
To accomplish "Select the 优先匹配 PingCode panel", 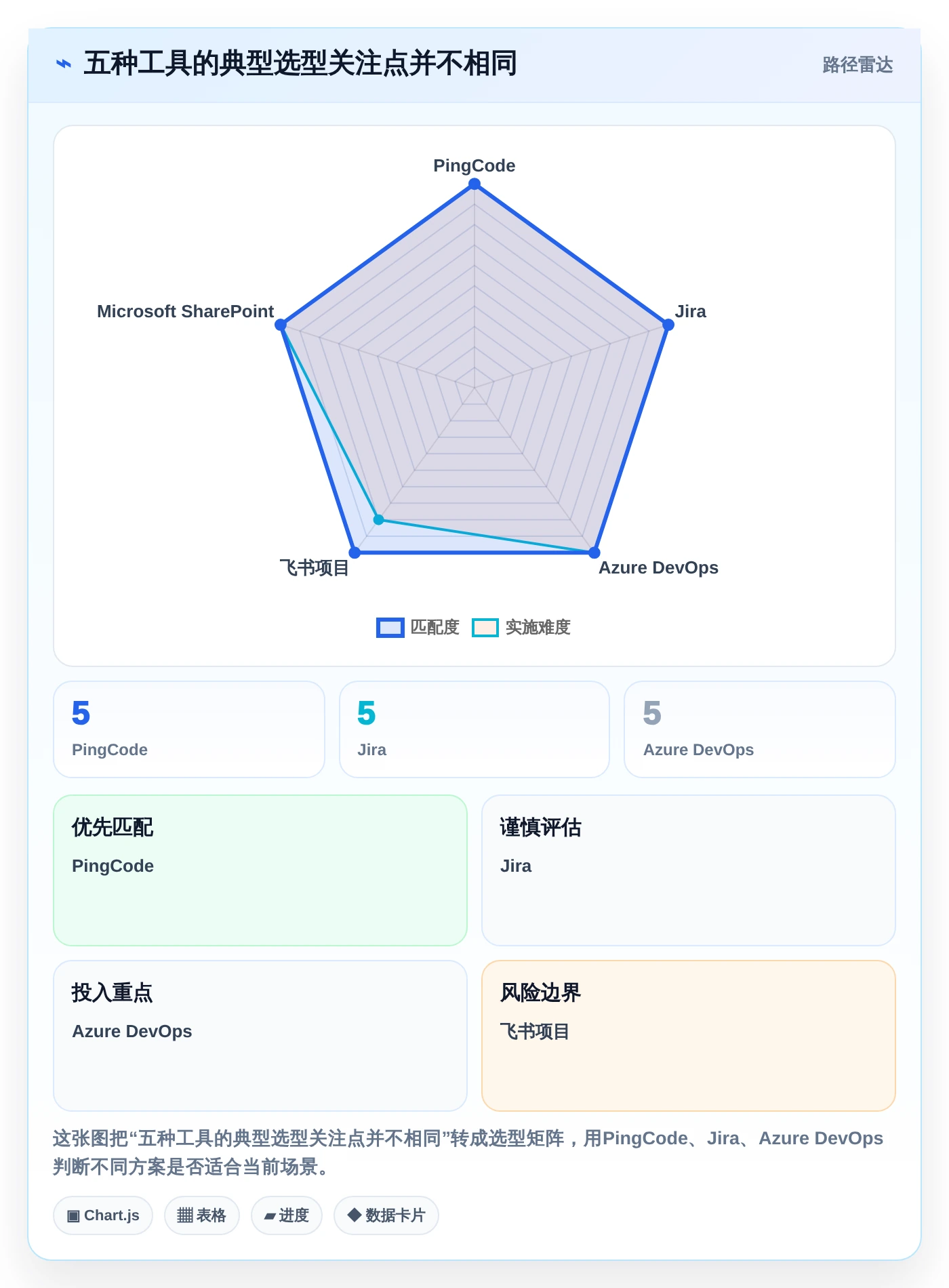I will pyautogui.click(x=260, y=870).
